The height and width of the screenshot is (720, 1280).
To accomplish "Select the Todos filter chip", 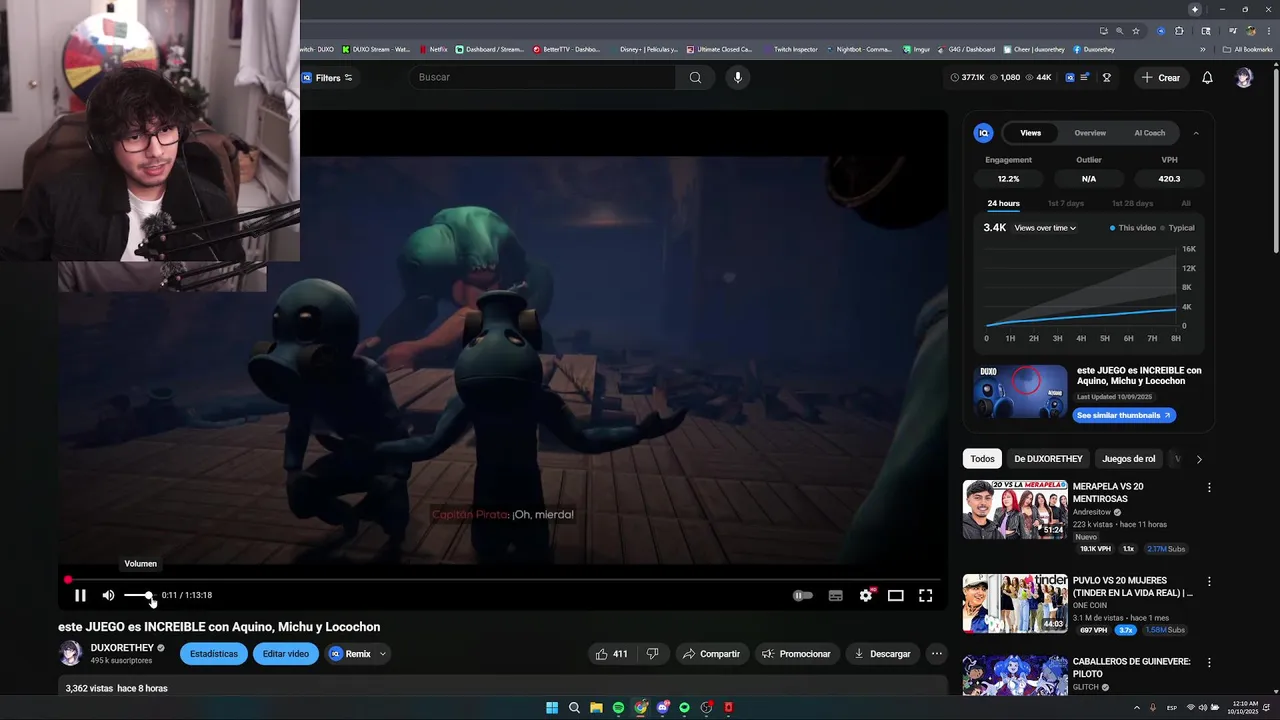I will [x=982, y=458].
